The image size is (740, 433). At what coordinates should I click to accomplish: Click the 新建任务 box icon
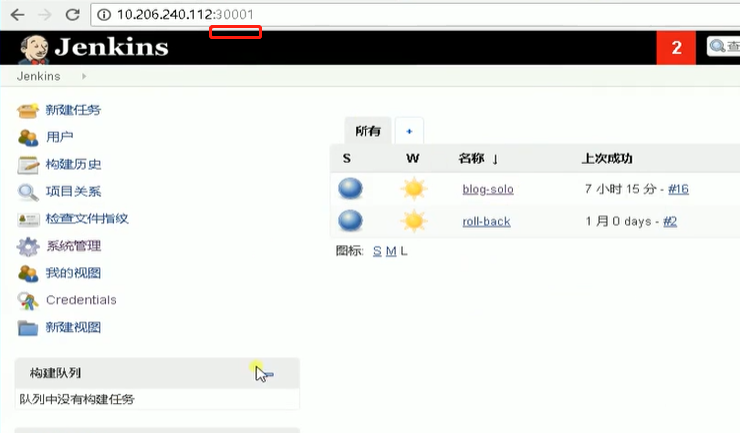(x=27, y=110)
